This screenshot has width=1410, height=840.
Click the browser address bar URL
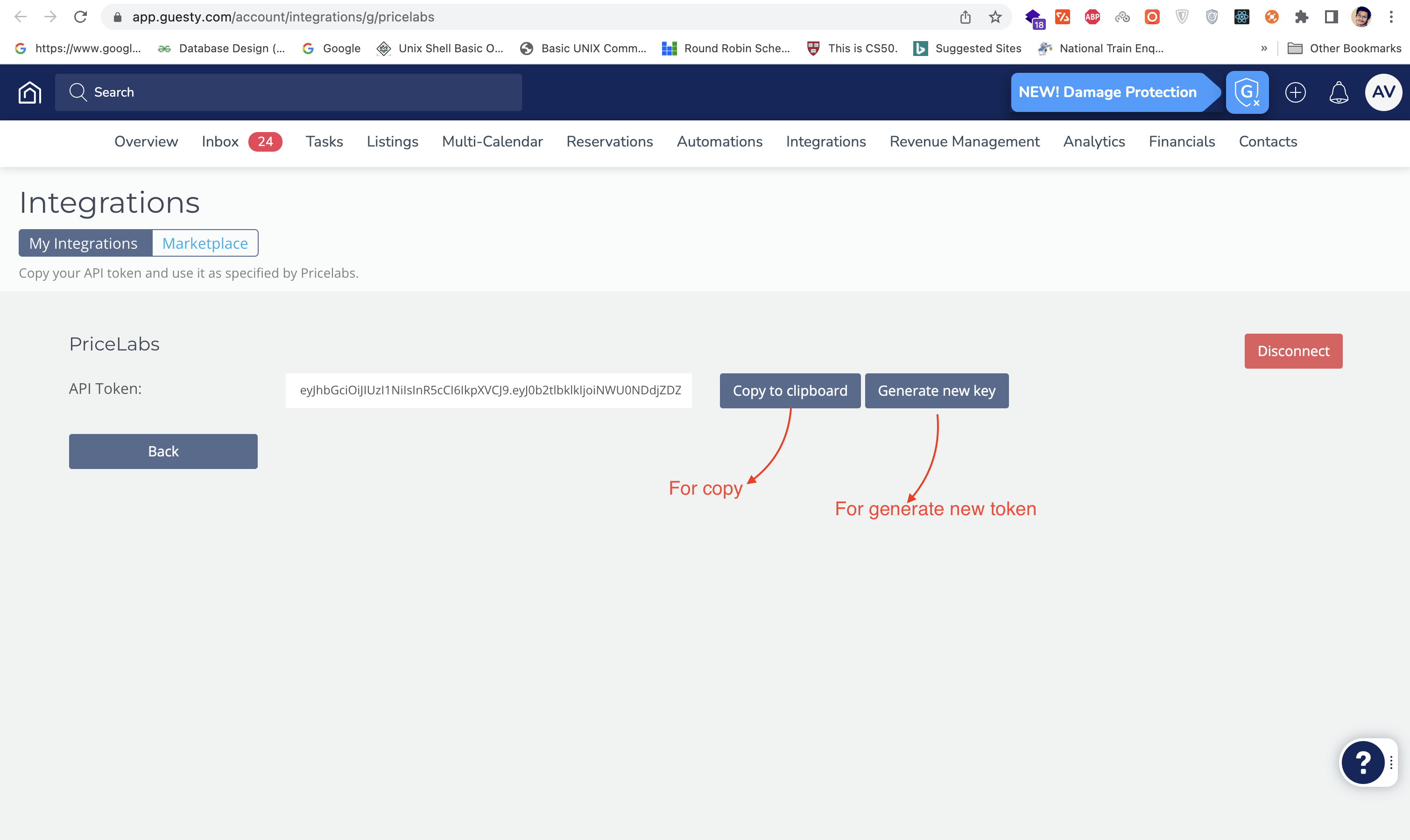(283, 17)
